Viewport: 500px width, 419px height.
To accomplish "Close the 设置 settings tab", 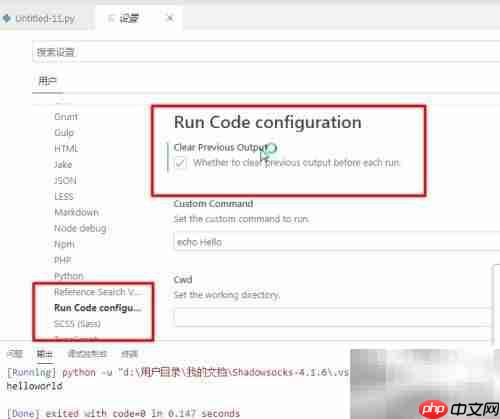I will 170,18.
